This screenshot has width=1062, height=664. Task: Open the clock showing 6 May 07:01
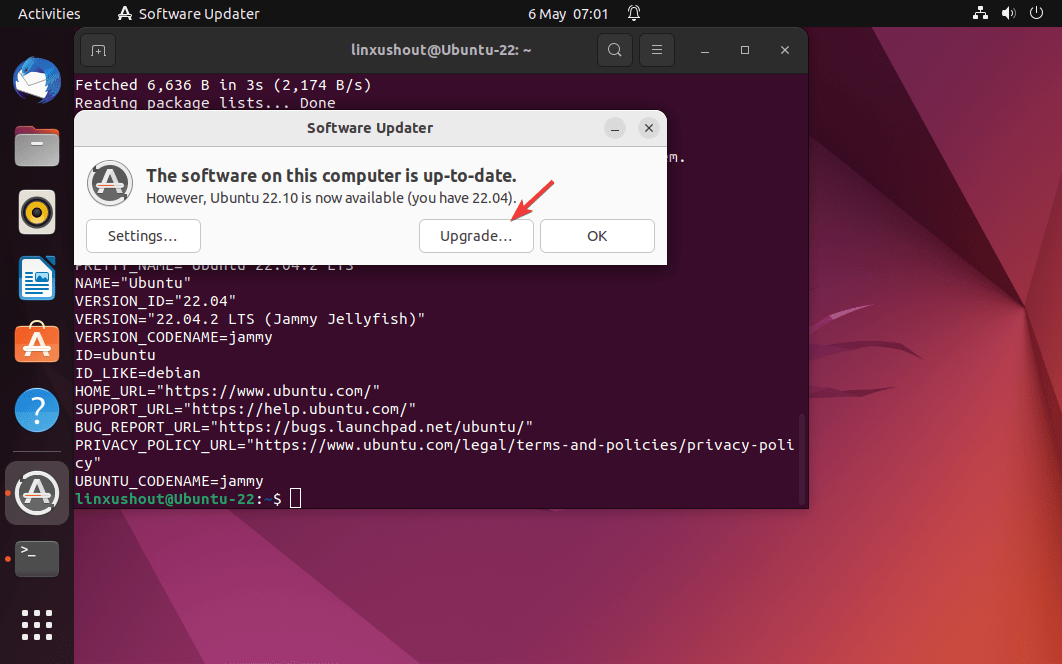[x=568, y=14]
